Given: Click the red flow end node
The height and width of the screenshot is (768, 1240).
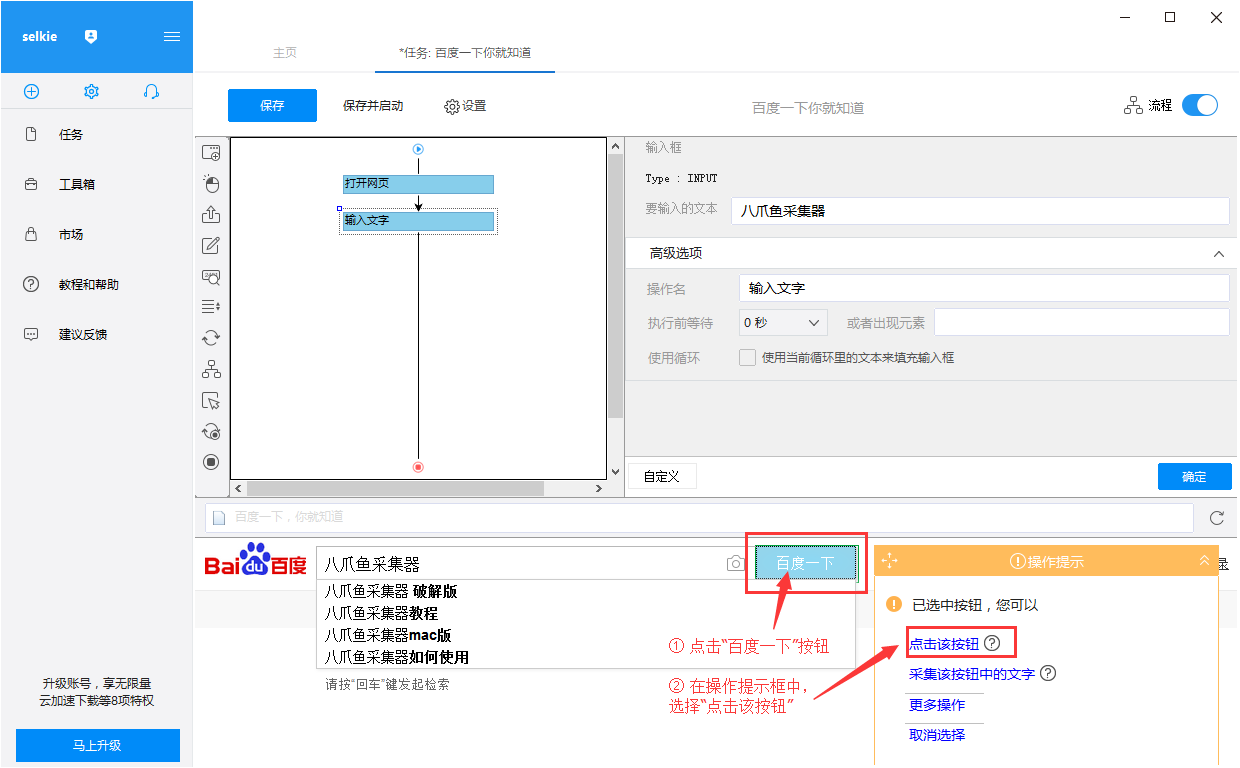Looking at the screenshot, I should click(x=419, y=467).
